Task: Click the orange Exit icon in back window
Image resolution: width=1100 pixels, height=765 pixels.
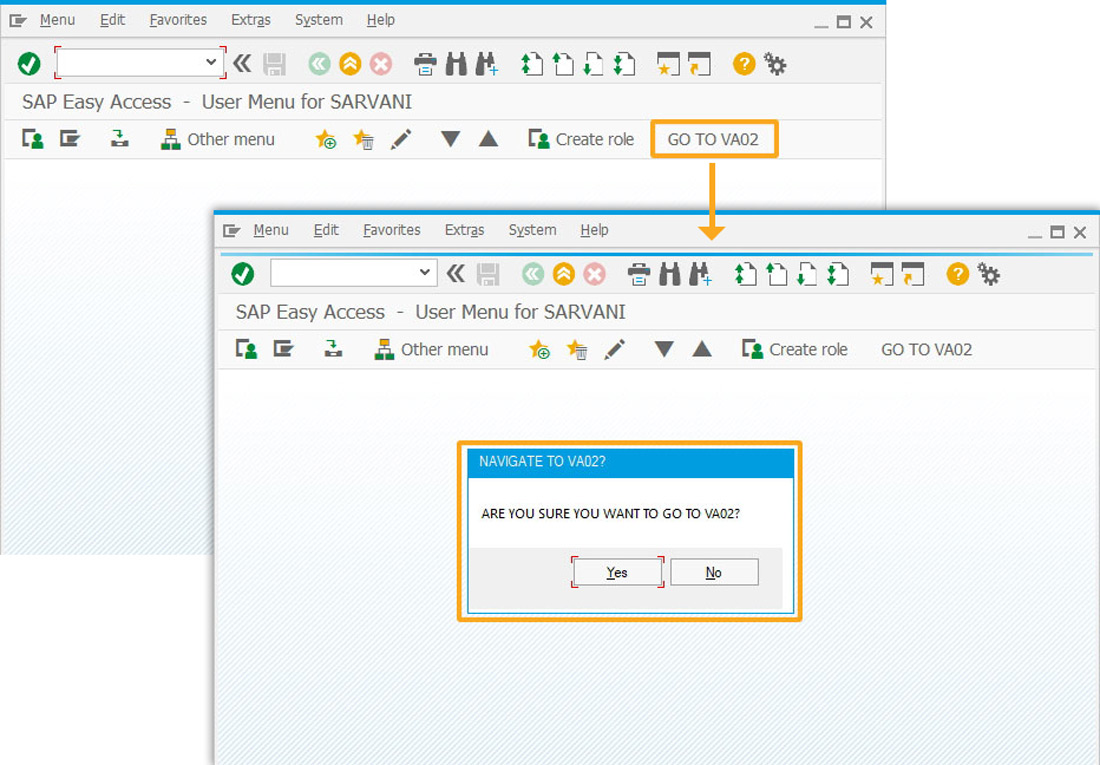Action: coord(350,65)
